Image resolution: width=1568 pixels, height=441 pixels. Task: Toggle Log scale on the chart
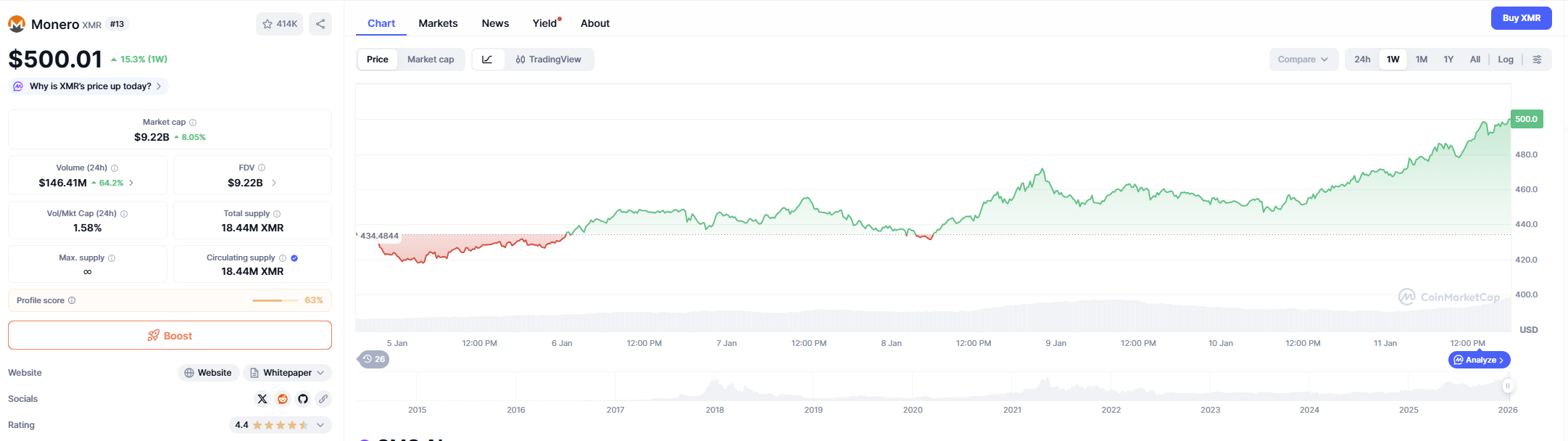click(x=1506, y=59)
